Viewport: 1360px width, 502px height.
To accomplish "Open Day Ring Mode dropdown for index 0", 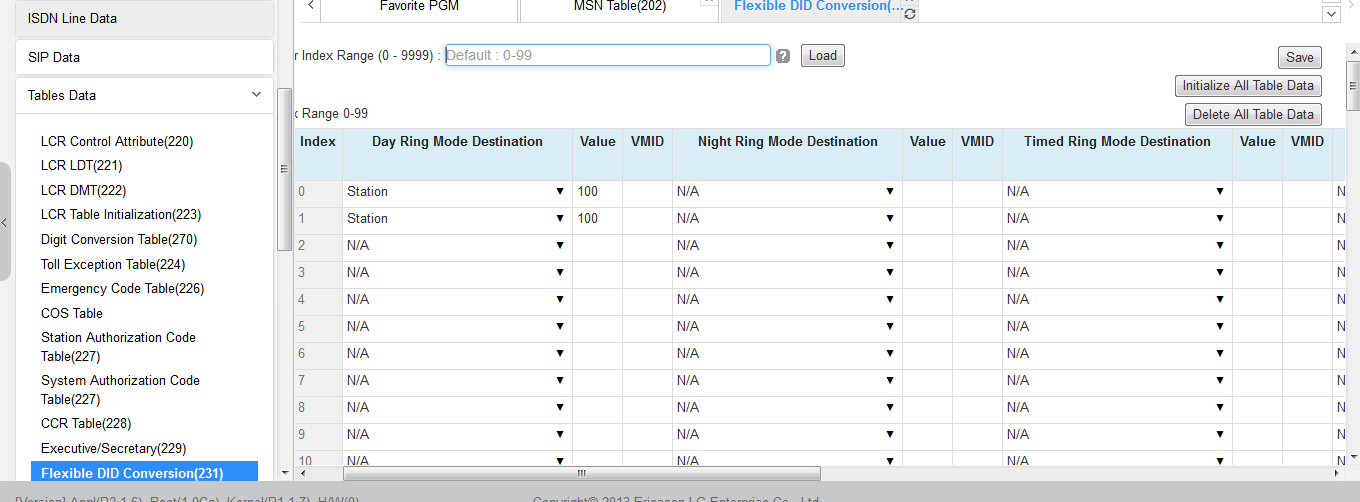I will (x=457, y=191).
